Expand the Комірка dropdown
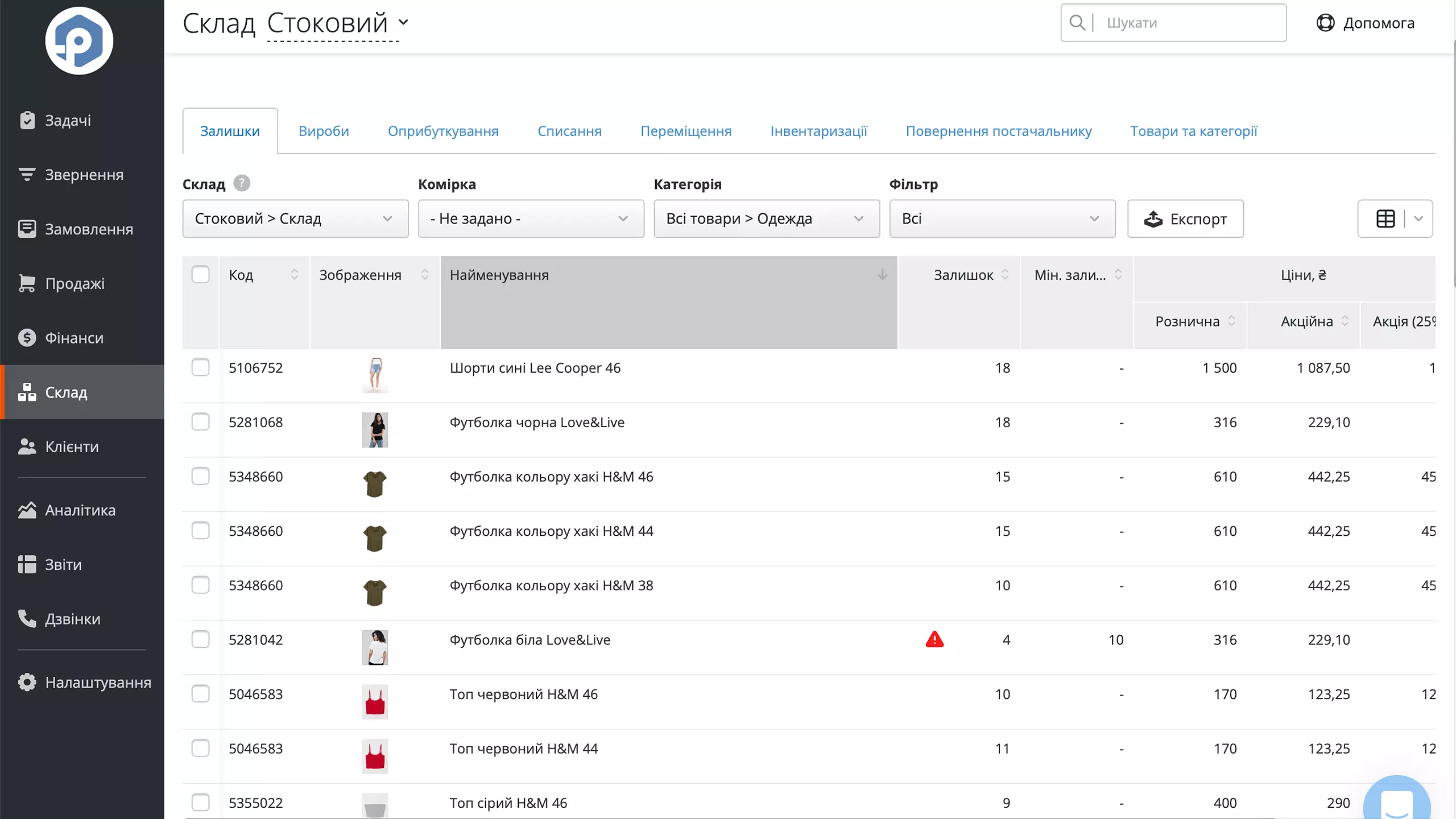 coord(531,218)
